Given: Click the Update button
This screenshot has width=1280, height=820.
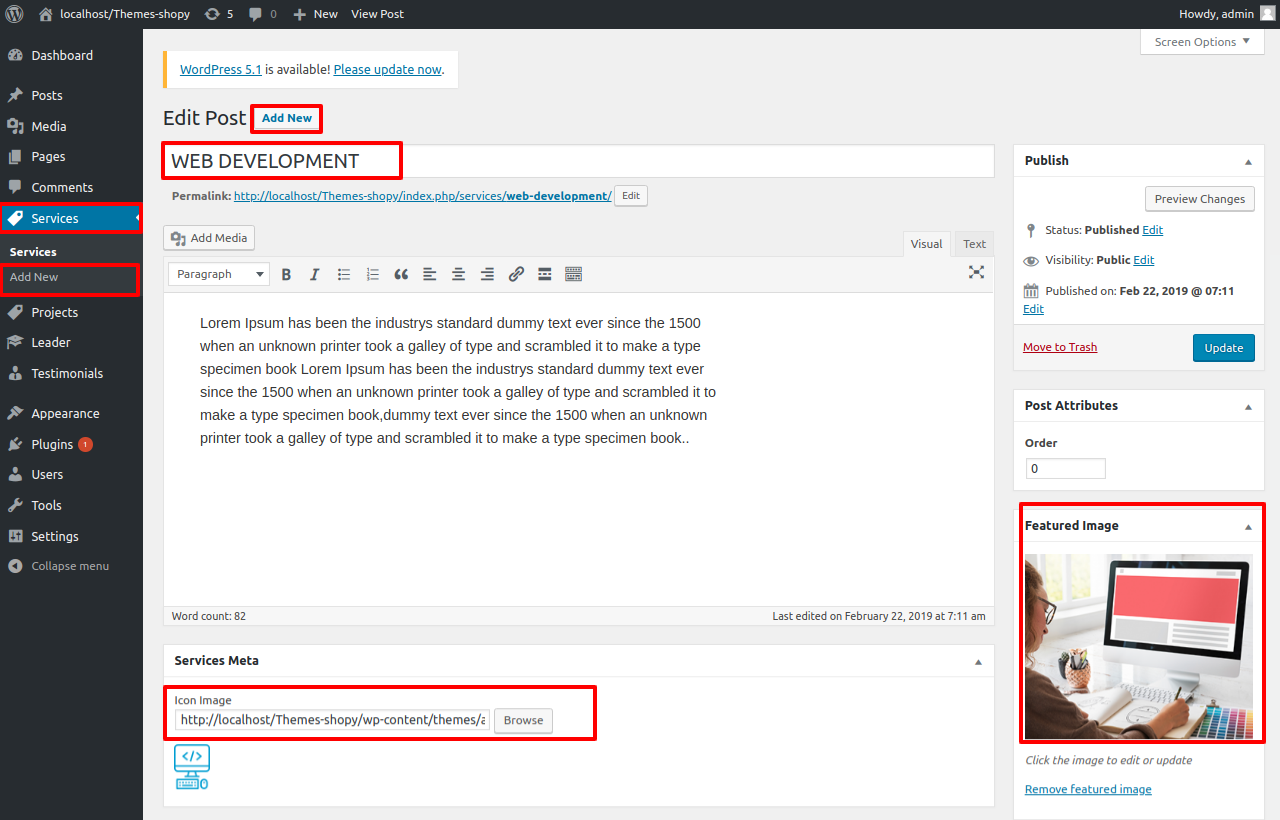Looking at the screenshot, I should [1223, 348].
